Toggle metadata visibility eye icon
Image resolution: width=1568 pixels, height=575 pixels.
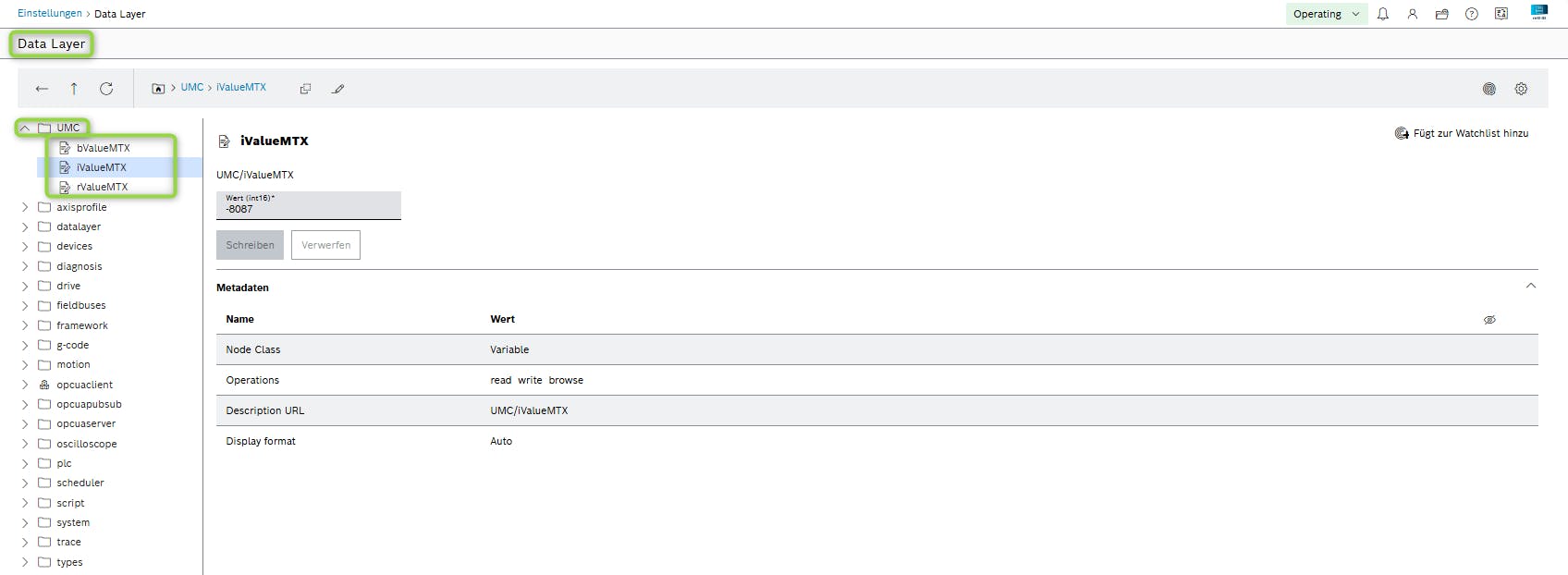point(1489,320)
